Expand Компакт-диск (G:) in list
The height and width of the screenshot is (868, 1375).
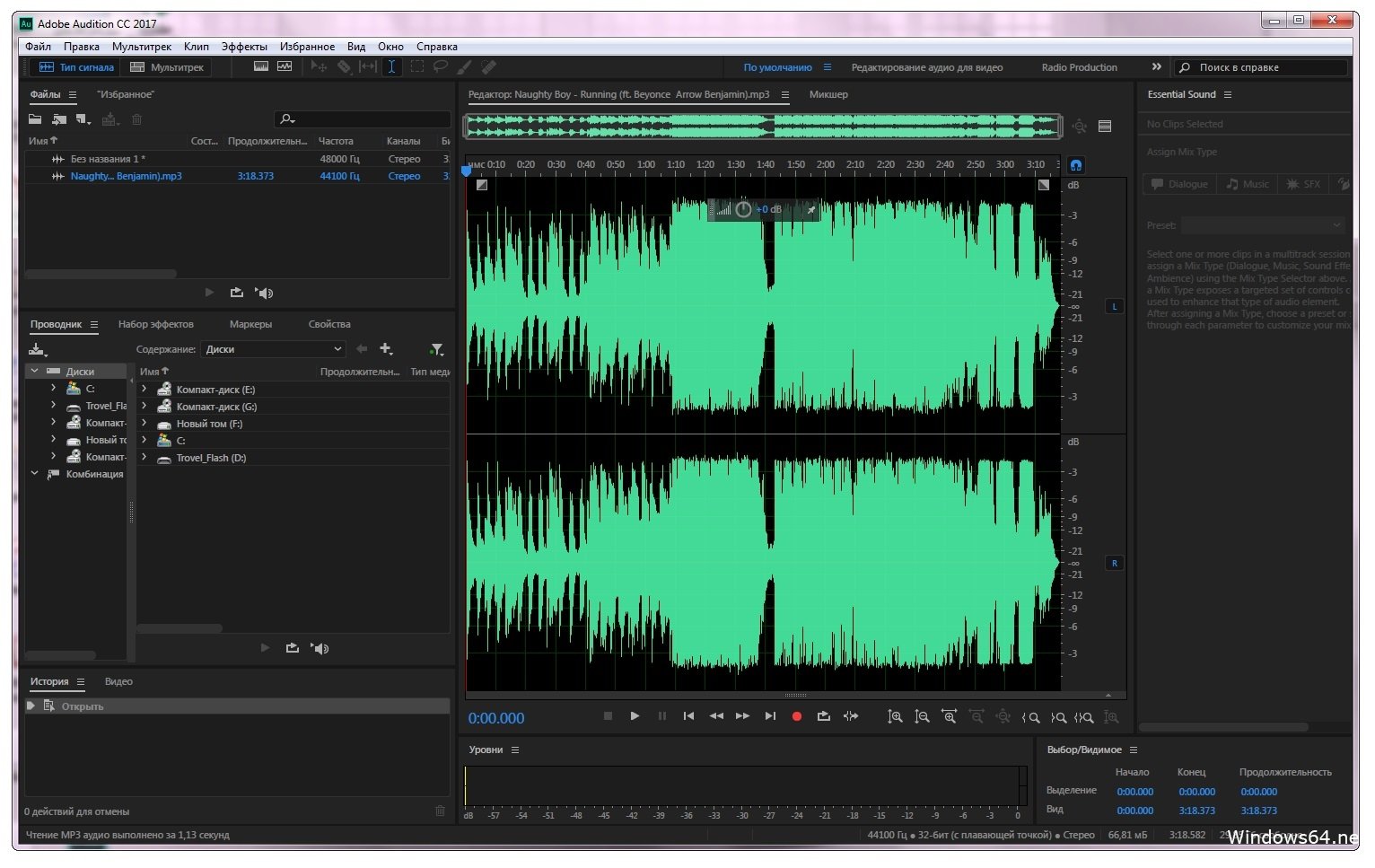point(144,406)
